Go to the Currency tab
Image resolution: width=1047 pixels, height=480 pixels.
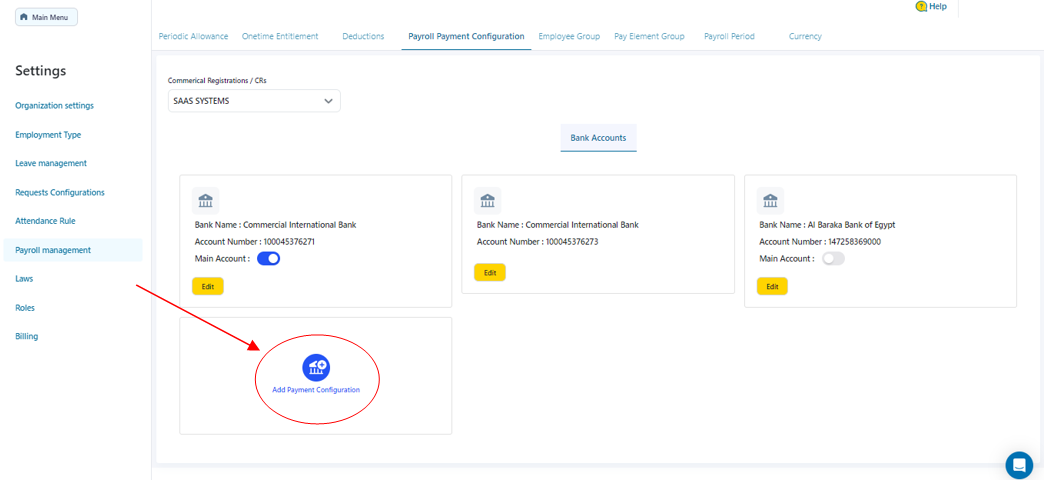click(x=805, y=36)
